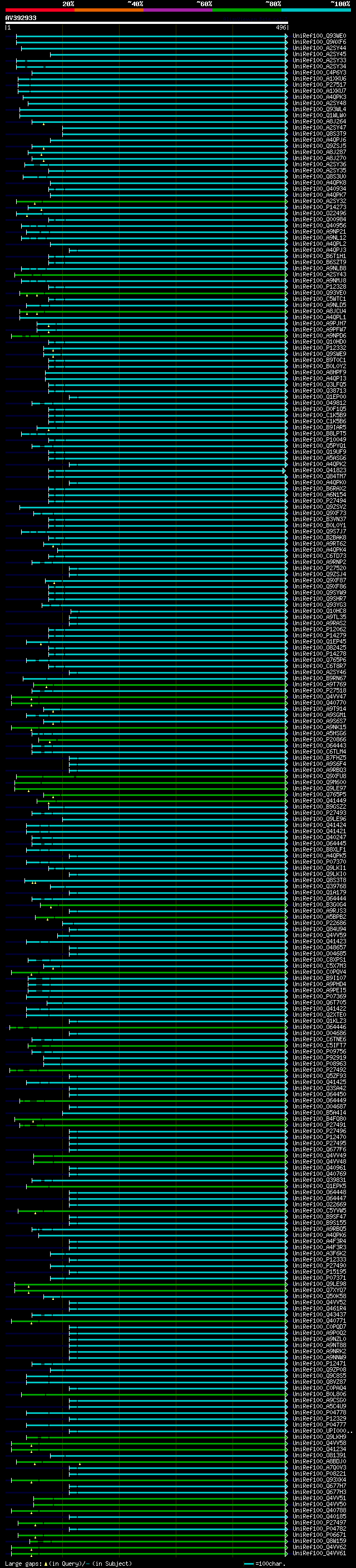Image resolution: width=356 pixels, height=1568 pixels.
Task: Select hit label UniRef100_B3G0G4
Action: [x=319, y=904]
